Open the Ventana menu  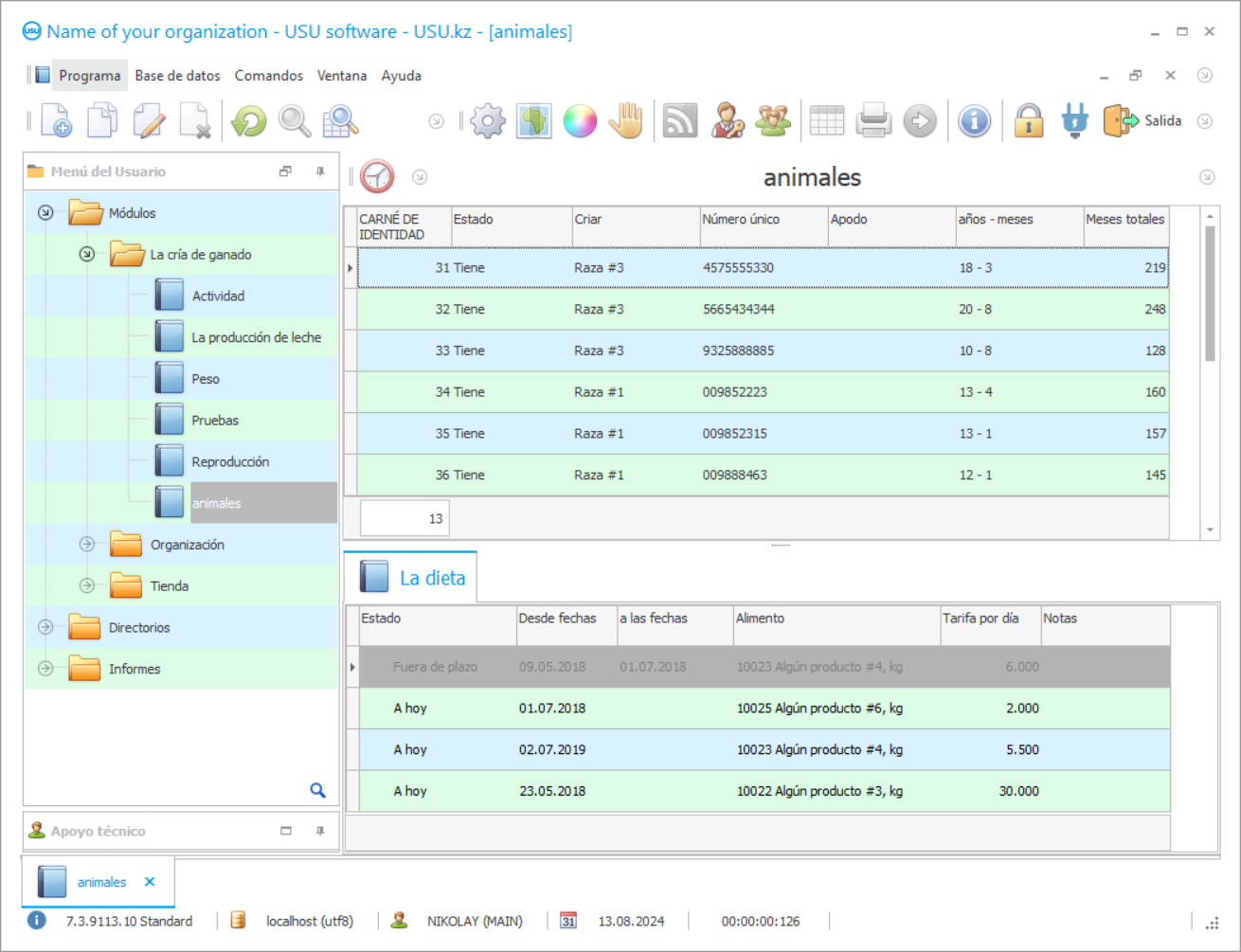point(342,76)
